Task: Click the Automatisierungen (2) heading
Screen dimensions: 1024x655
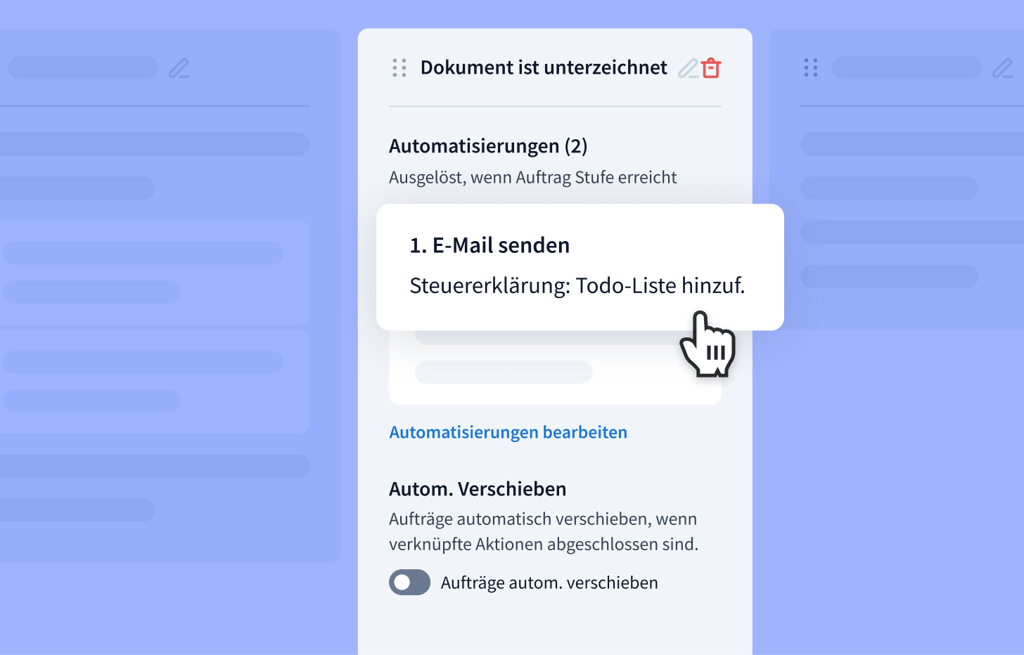Action: click(x=488, y=146)
